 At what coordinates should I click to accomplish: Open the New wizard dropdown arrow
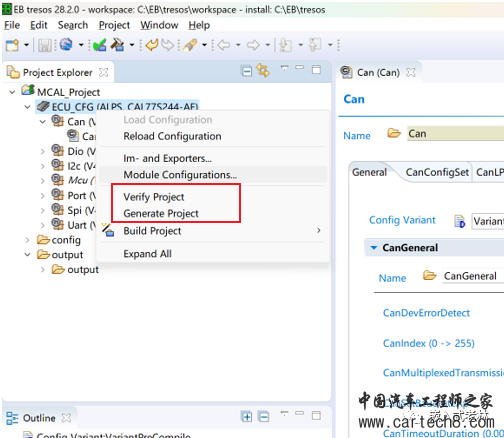pyautogui.click(x=26, y=45)
